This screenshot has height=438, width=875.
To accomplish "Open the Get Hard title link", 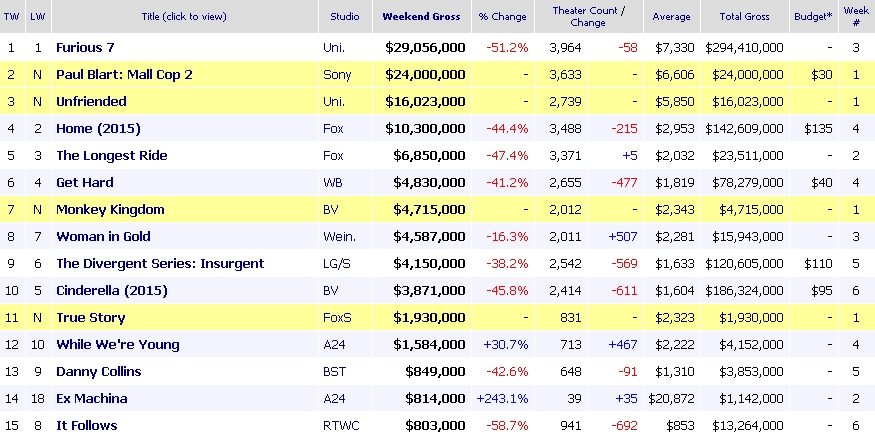I will (x=85, y=182).
